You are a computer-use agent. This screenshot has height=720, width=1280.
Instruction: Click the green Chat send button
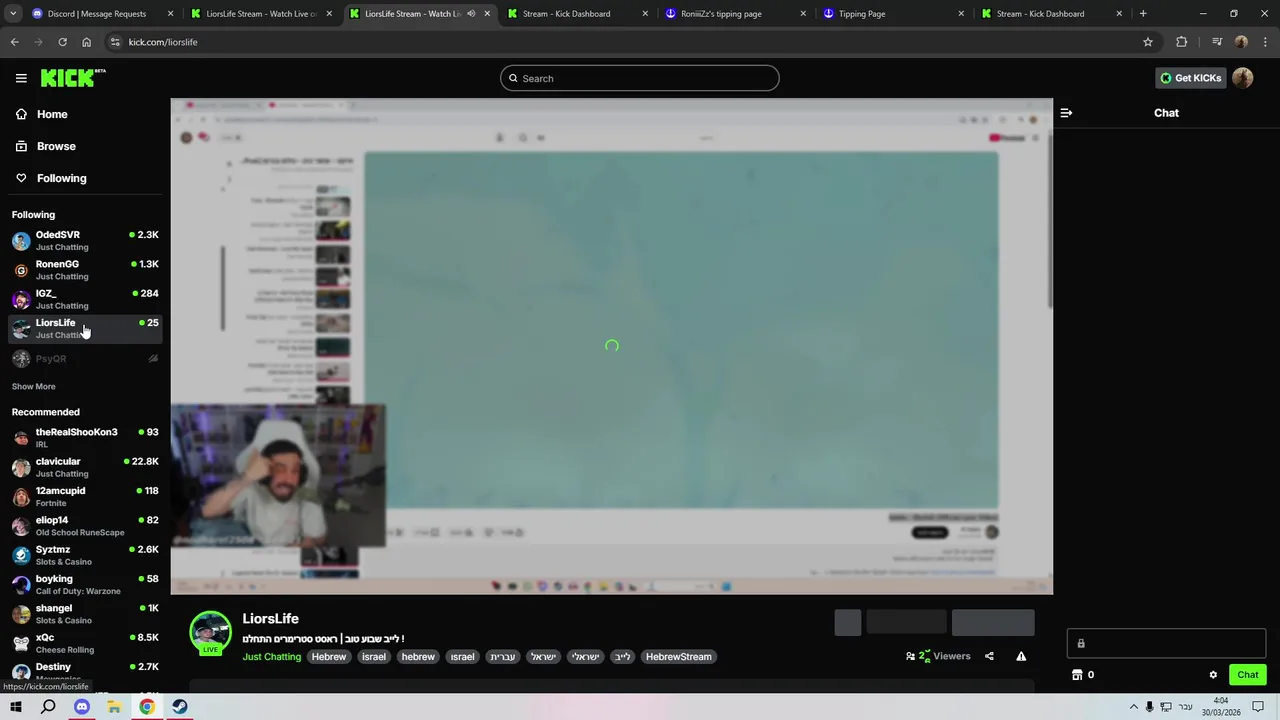[1247, 675]
